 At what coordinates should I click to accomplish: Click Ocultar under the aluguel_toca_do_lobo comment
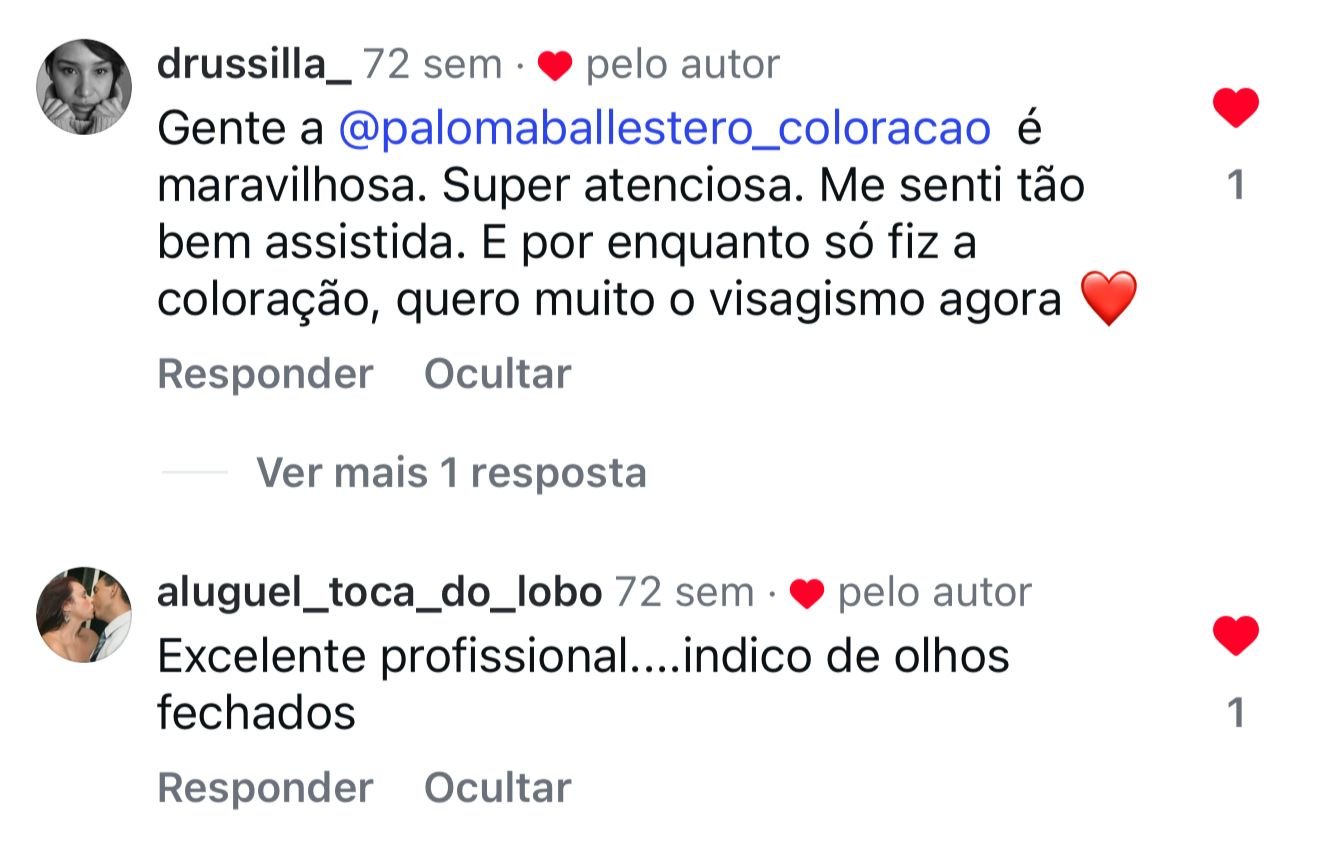[x=497, y=788]
